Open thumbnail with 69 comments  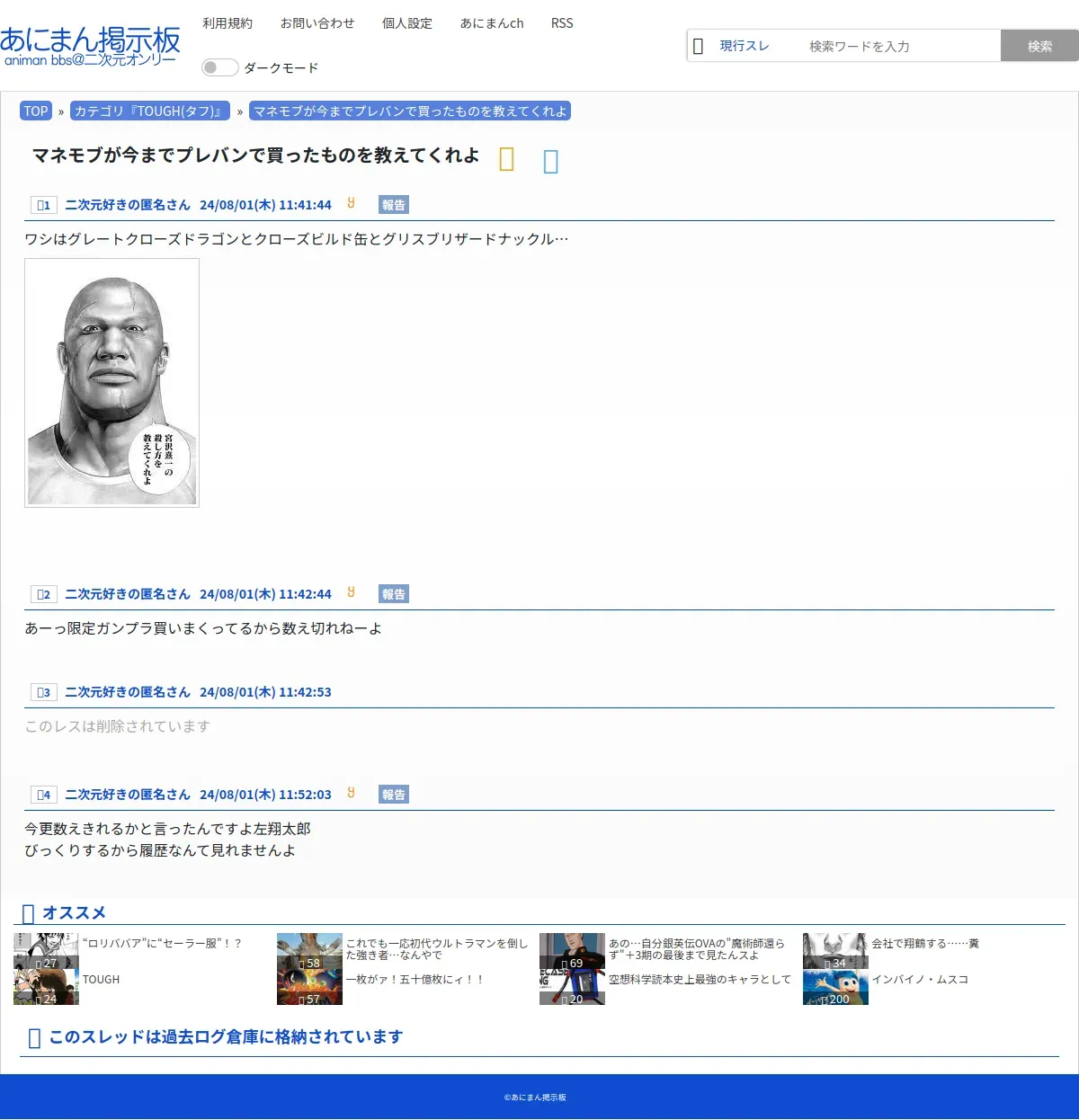point(572,951)
